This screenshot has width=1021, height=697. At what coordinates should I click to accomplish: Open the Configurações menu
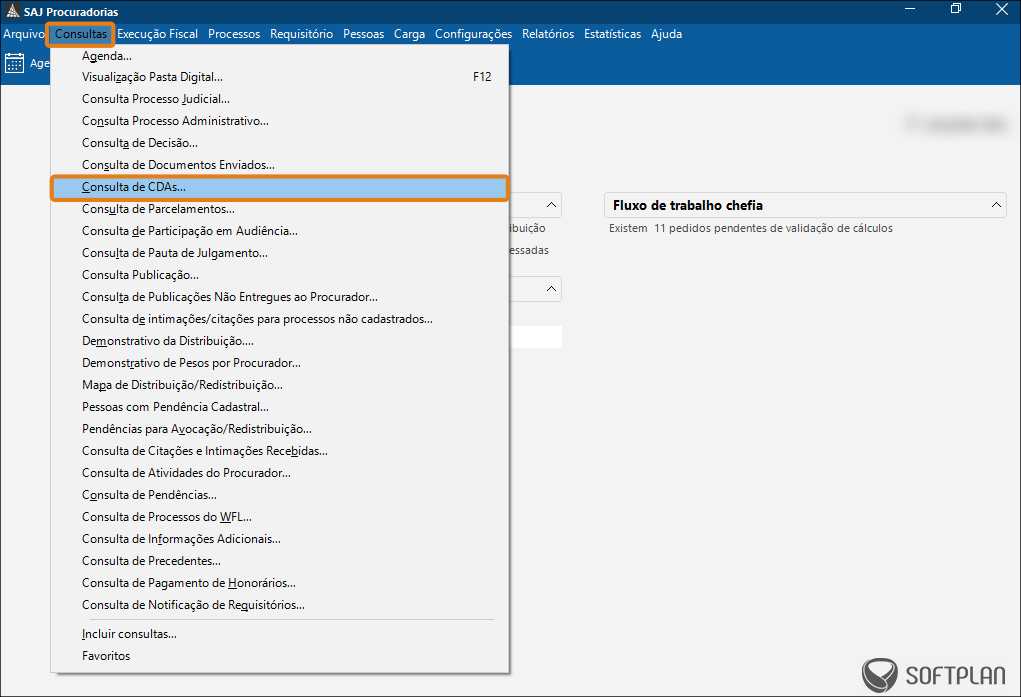[x=473, y=34]
